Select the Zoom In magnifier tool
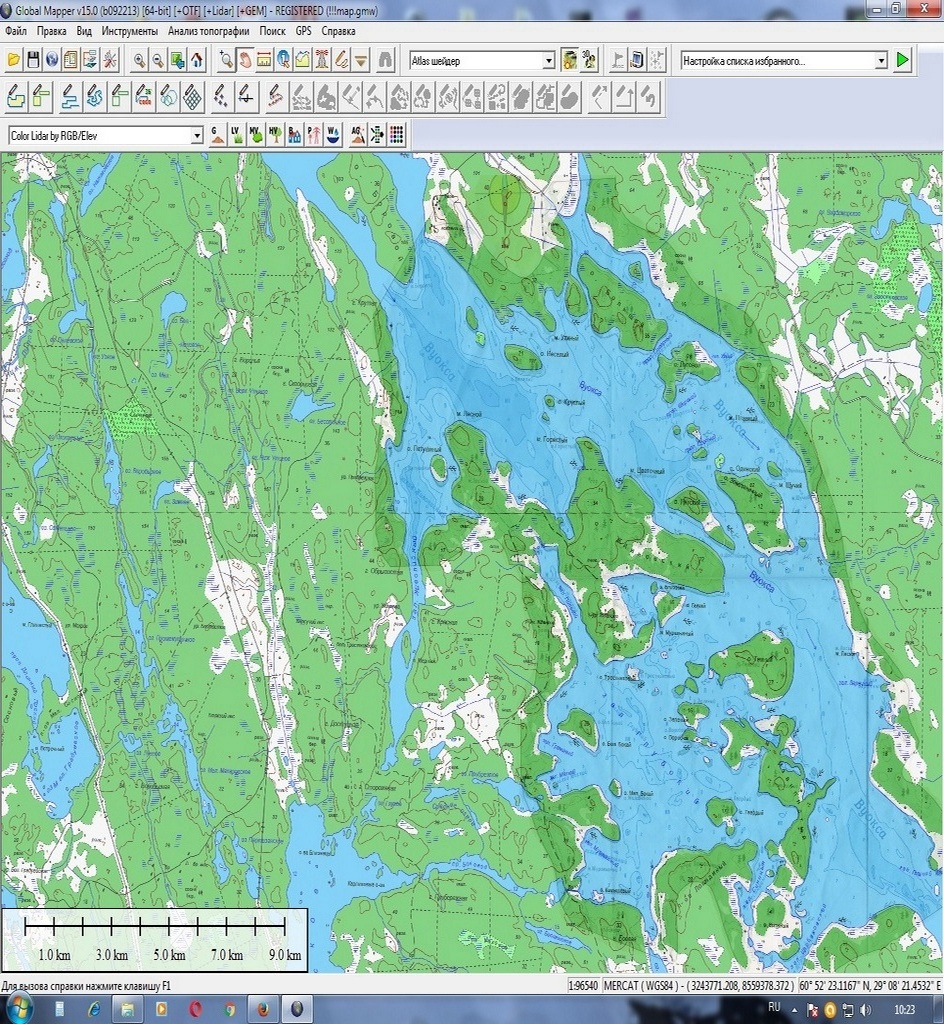This screenshot has height=1024, width=944. coord(139,60)
